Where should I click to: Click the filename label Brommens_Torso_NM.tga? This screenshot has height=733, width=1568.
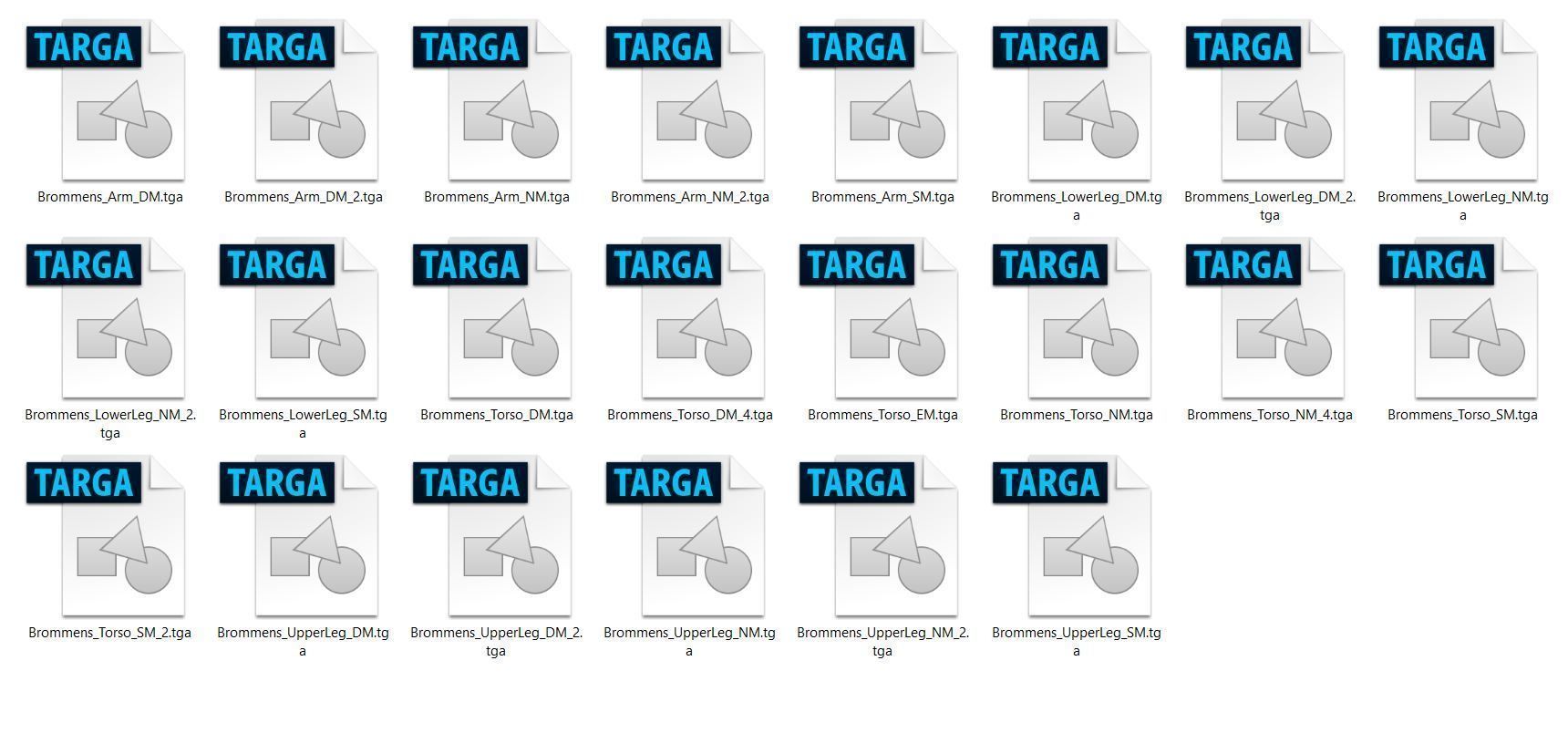pyautogui.click(x=1077, y=415)
